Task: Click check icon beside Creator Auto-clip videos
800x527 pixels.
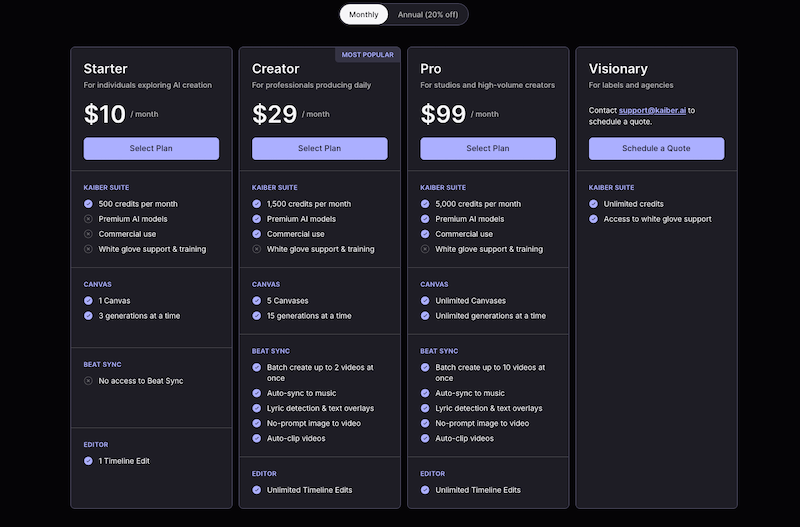Action: 257,438
